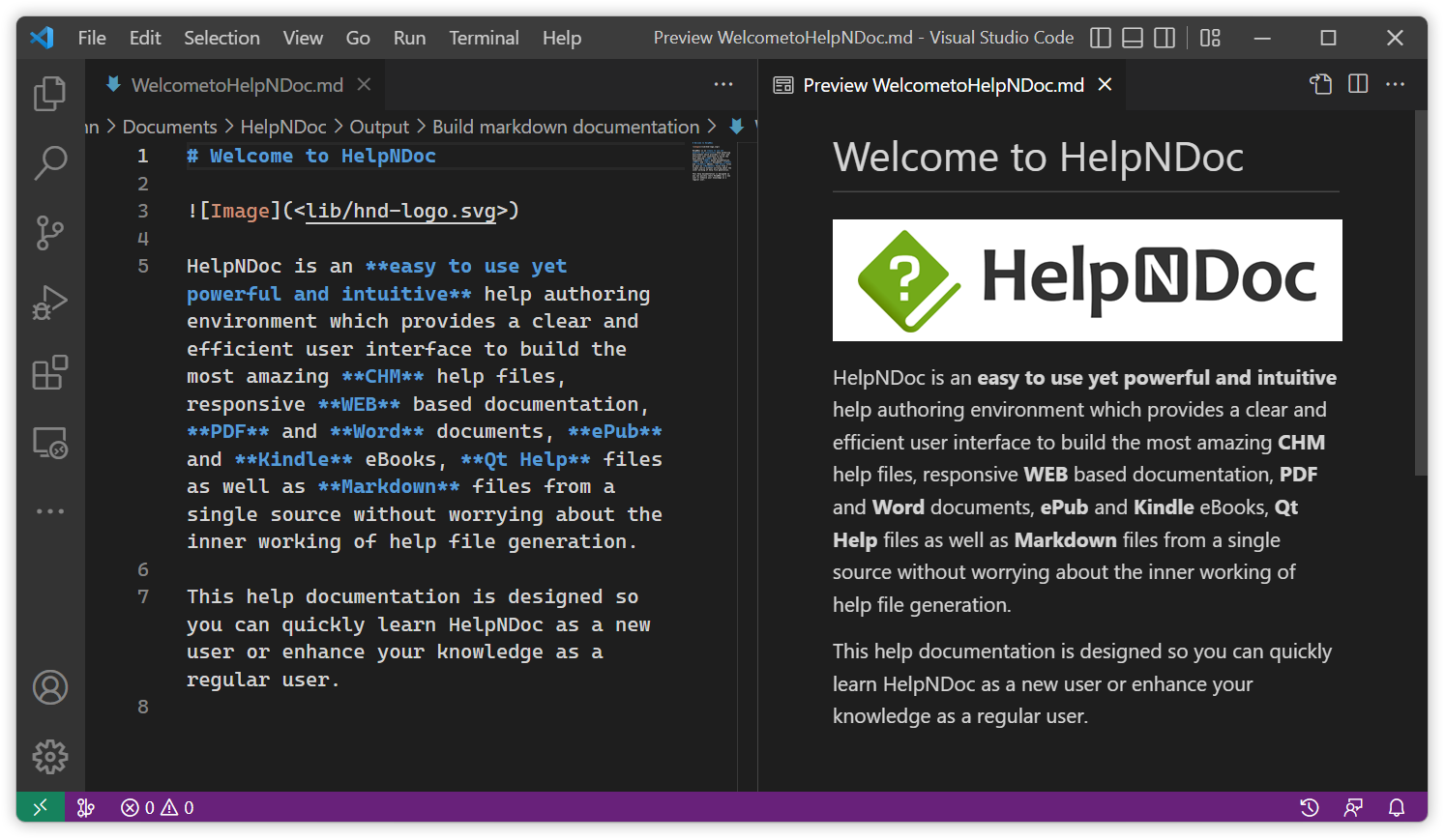Open the Terminal menu
Image resolution: width=1445 pixels, height=840 pixels.
(484, 38)
